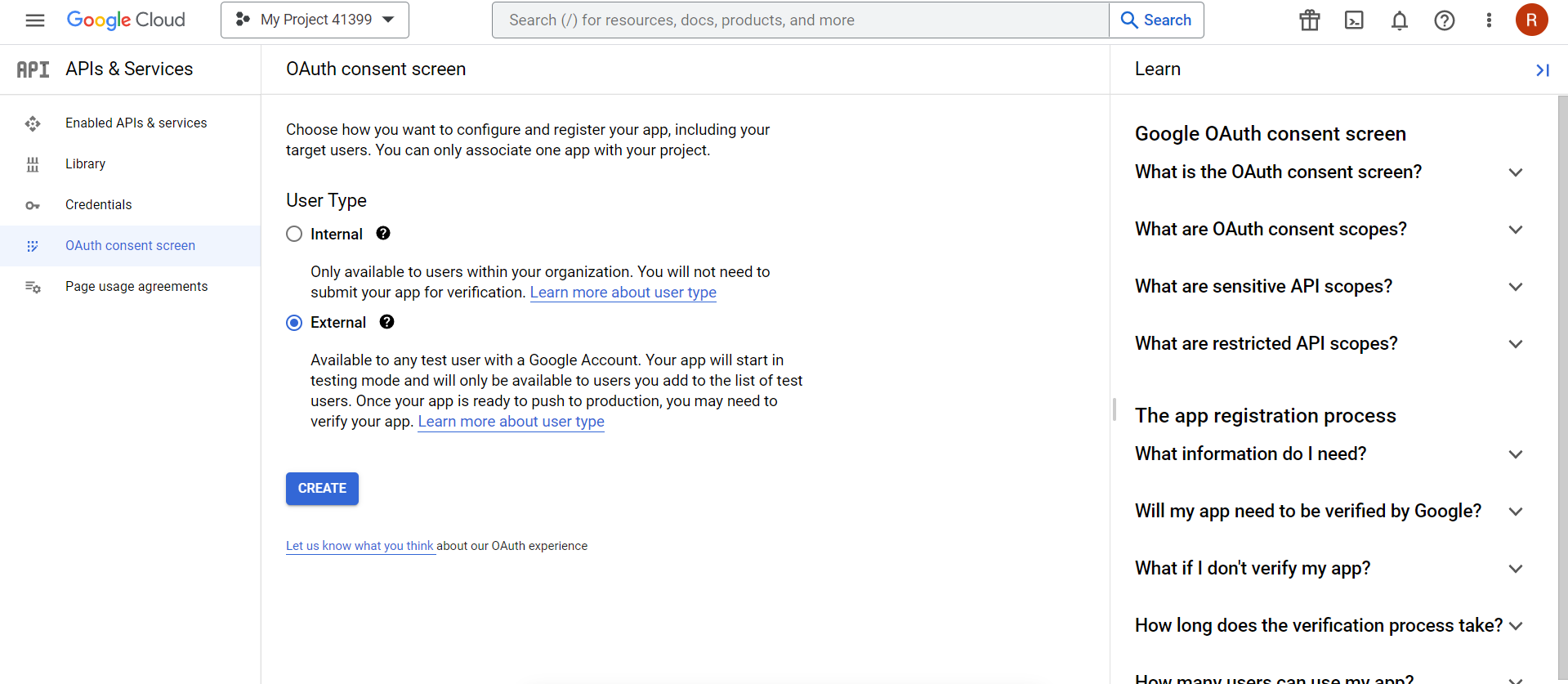Open the three-dot settings menu

(1489, 20)
